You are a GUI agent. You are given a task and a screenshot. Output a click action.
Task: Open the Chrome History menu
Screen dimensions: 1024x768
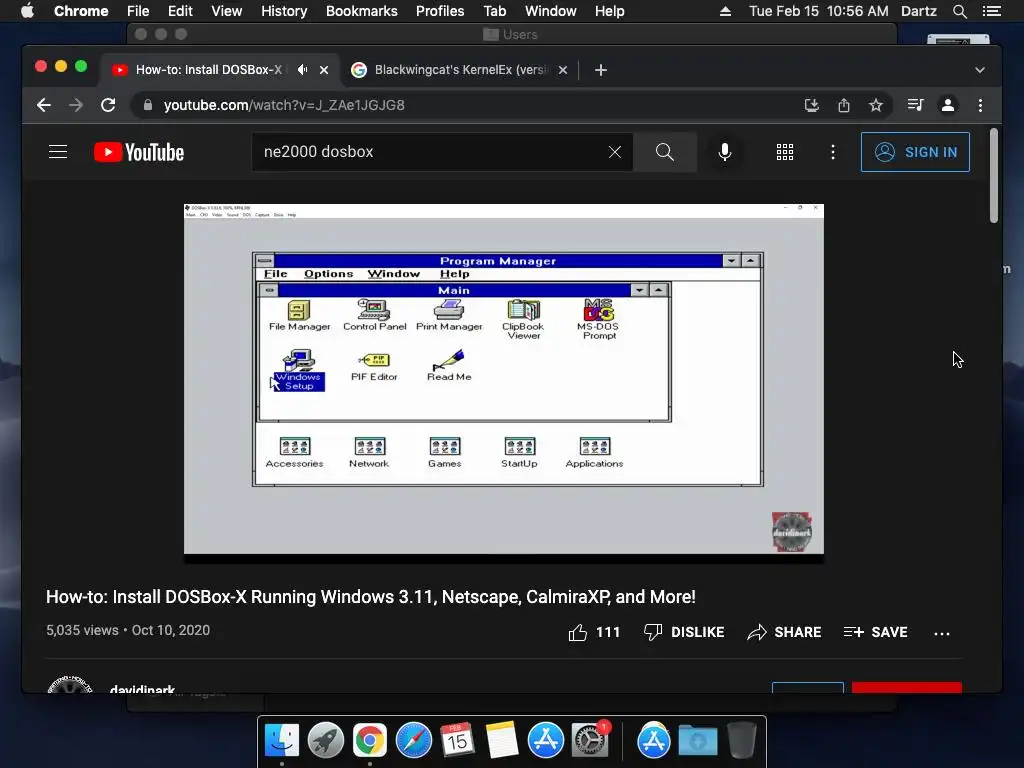tap(284, 11)
